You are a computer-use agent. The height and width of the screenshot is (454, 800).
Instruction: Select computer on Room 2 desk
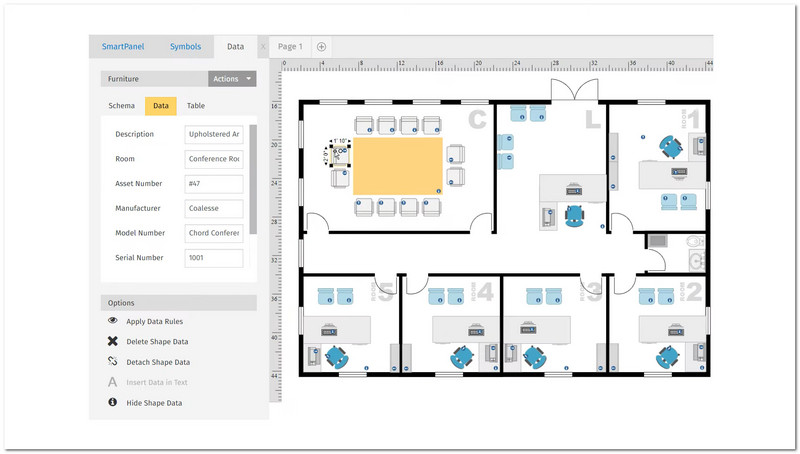coord(676,331)
